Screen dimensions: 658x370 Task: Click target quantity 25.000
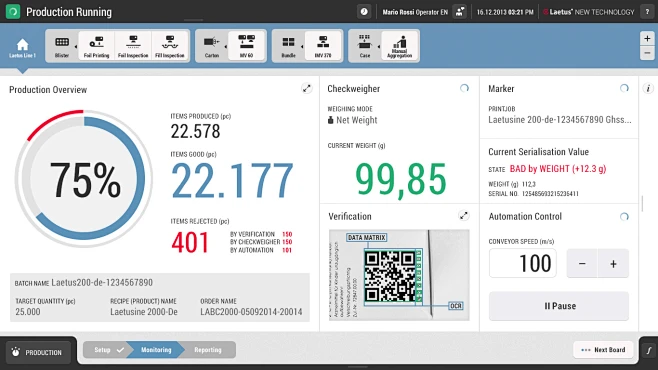tap(28, 312)
